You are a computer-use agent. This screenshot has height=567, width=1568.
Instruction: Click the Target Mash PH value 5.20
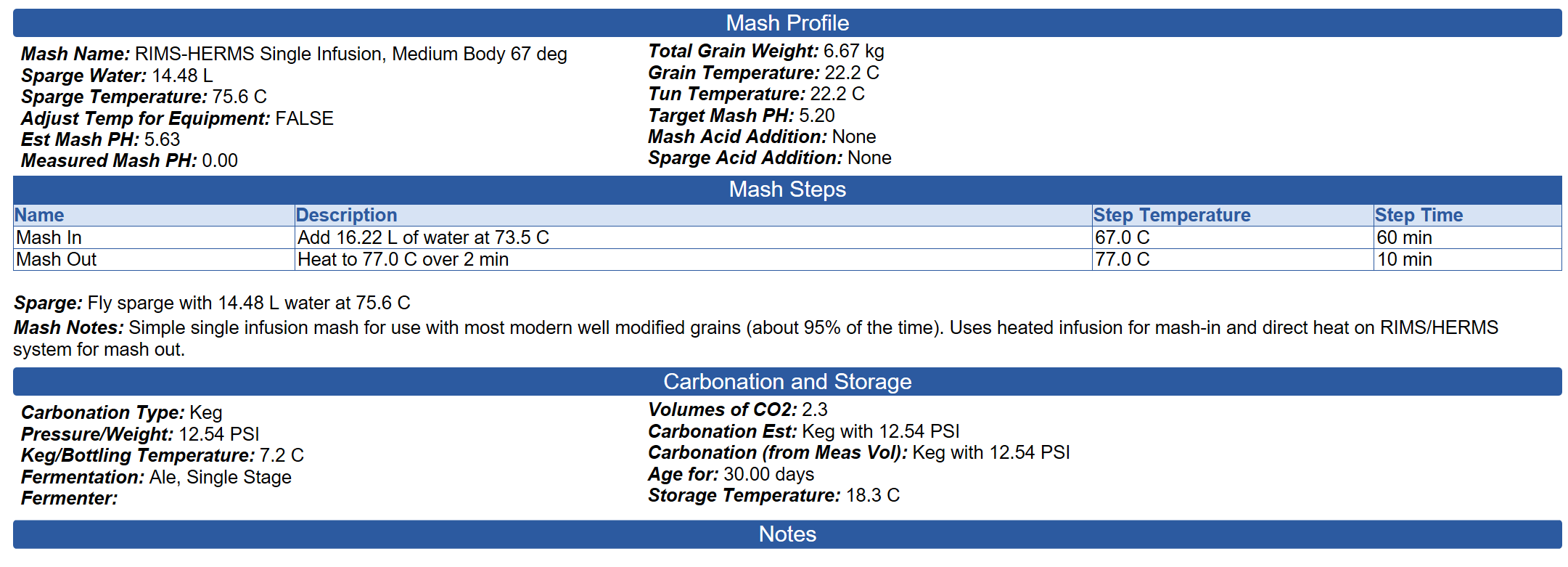(x=817, y=115)
